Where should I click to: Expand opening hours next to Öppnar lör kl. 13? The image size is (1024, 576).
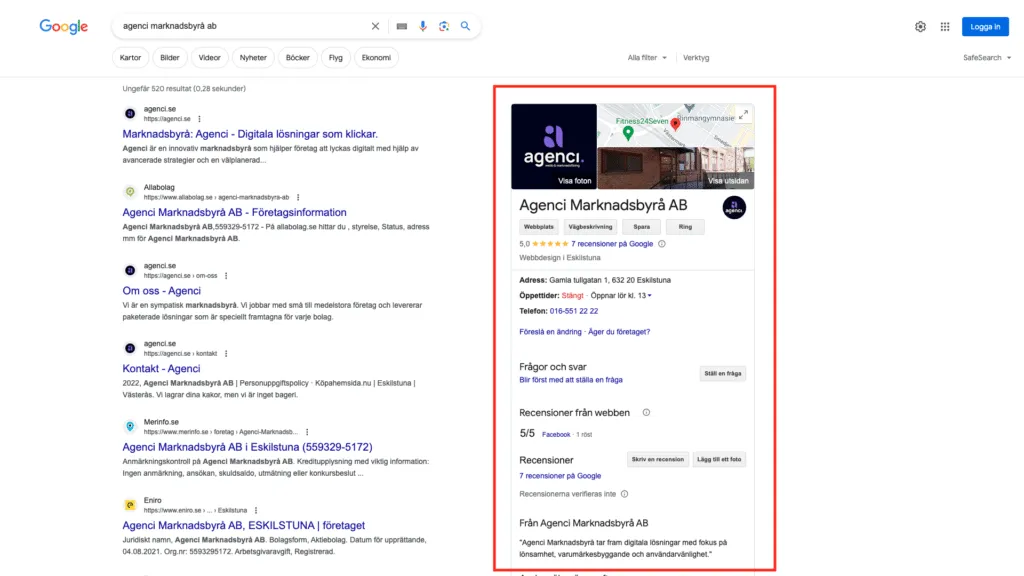649,296
